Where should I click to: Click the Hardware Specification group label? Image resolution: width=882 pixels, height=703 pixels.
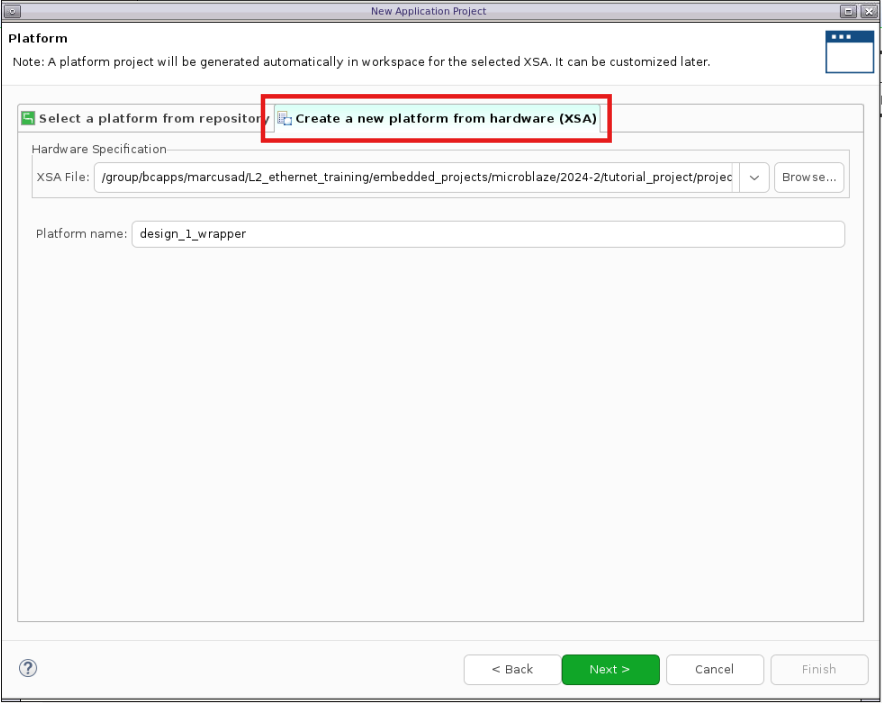tap(99, 149)
